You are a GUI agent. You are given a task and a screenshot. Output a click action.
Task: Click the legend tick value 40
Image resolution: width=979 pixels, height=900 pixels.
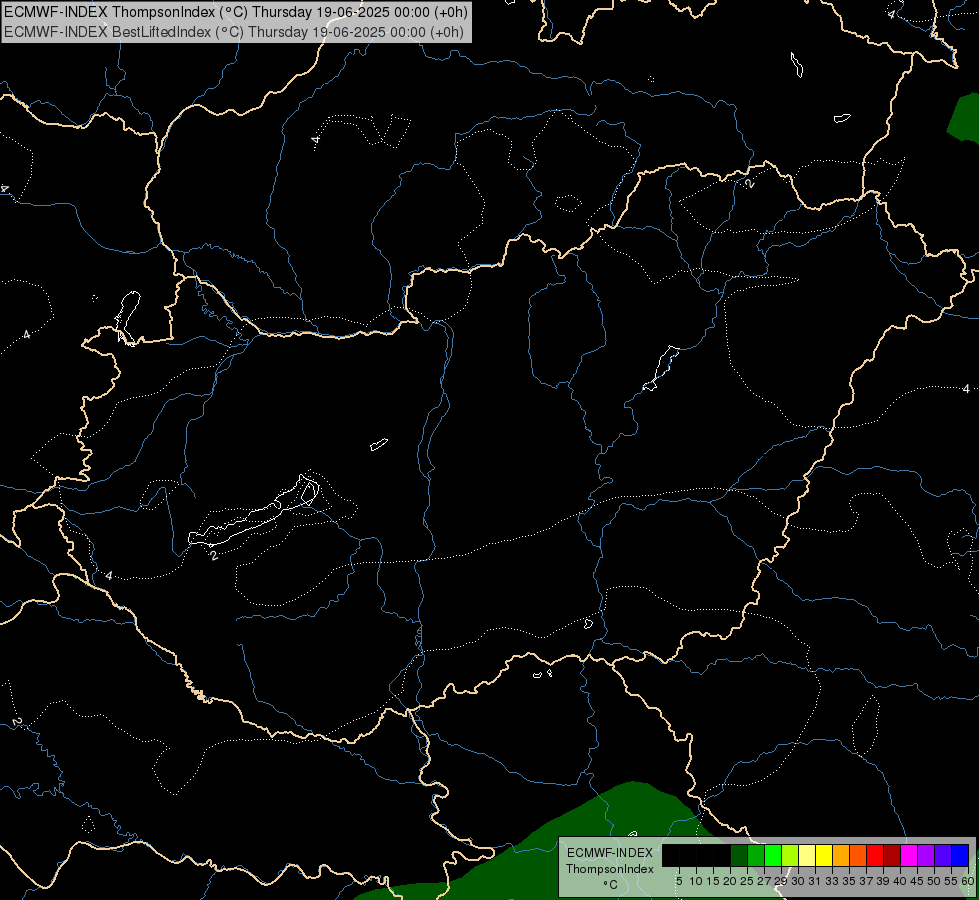(x=900, y=881)
